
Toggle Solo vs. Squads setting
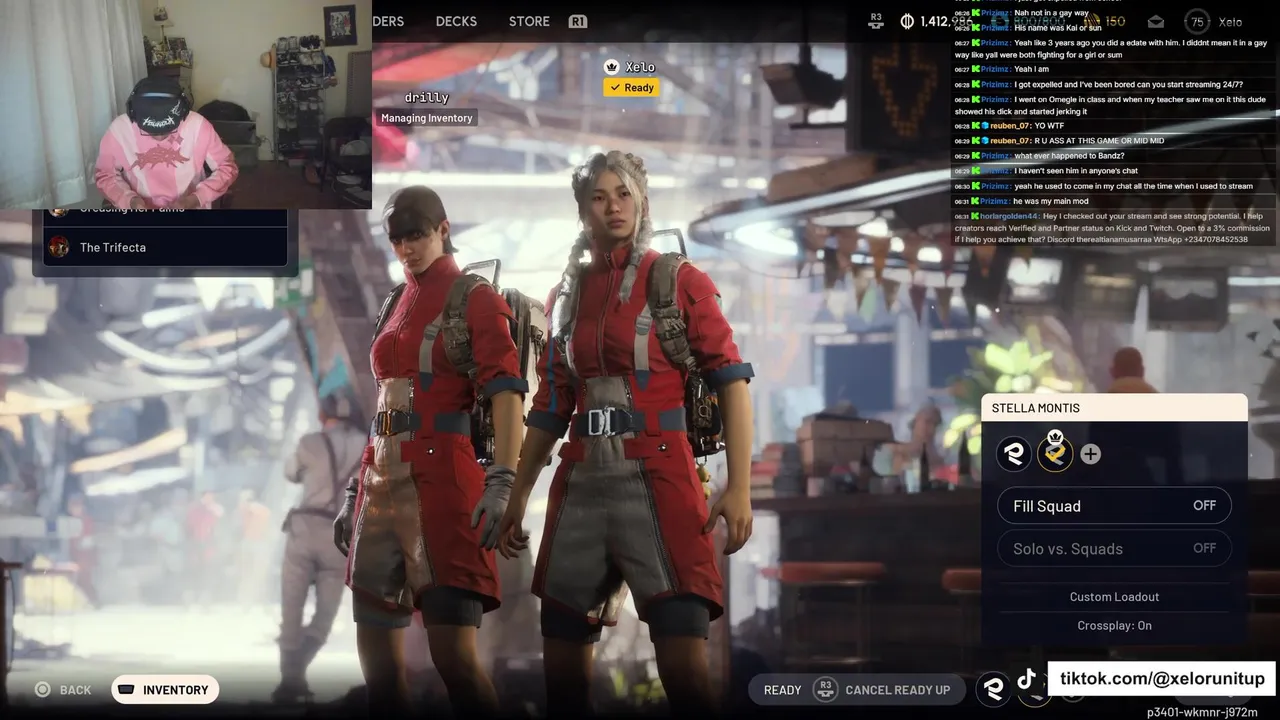click(x=1114, y=548)
